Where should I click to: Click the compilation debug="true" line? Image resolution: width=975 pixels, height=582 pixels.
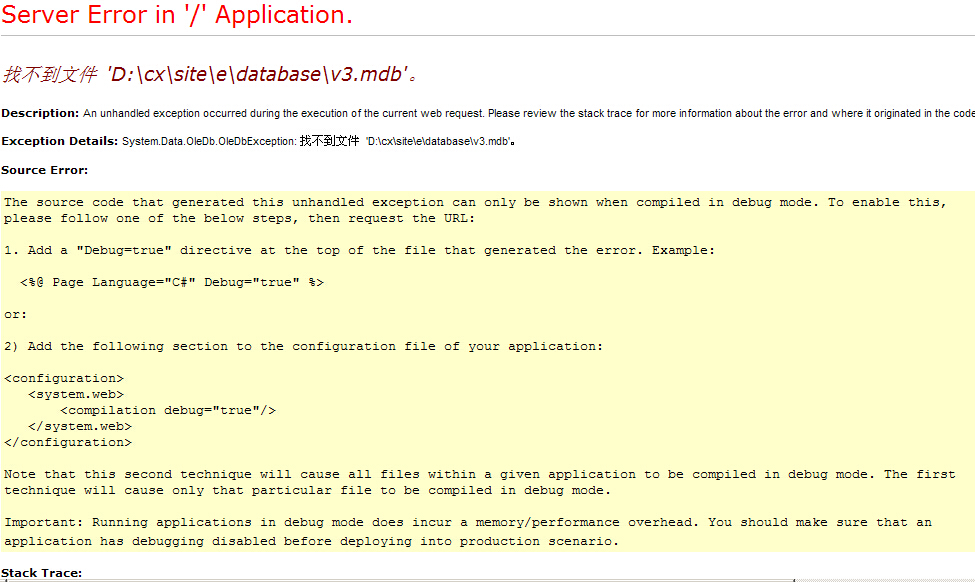[168, 410]
